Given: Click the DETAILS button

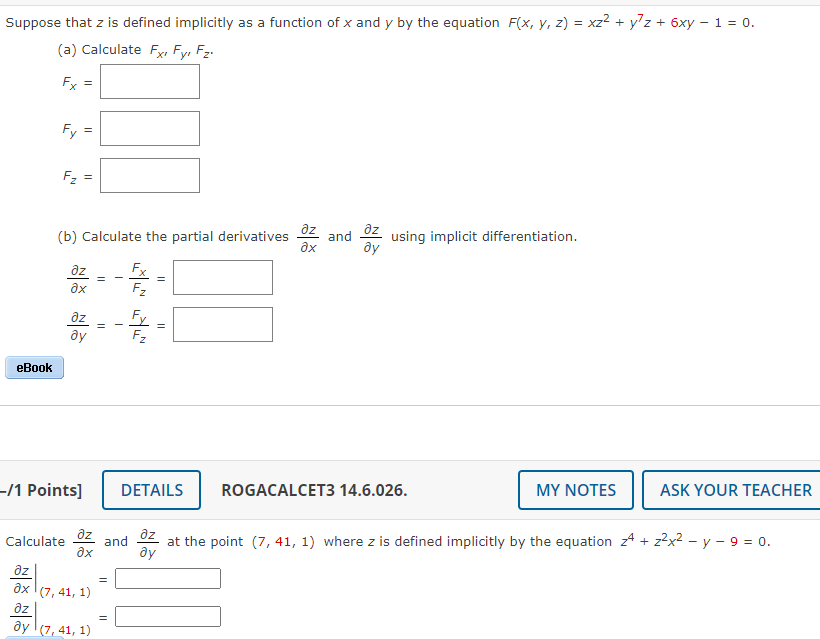Looking at the screenshot, I should 151,490.
